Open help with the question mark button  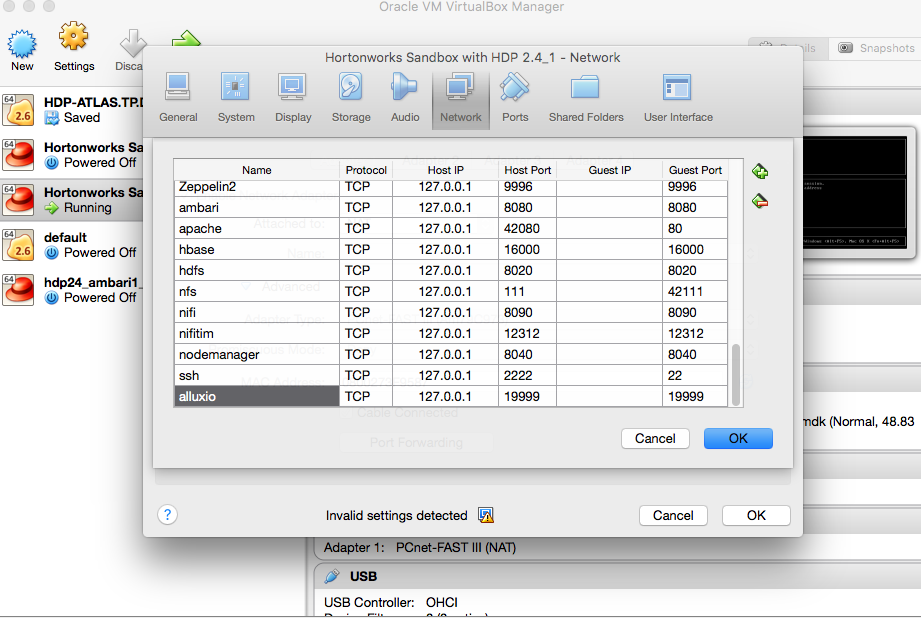[x=167, y=515]
